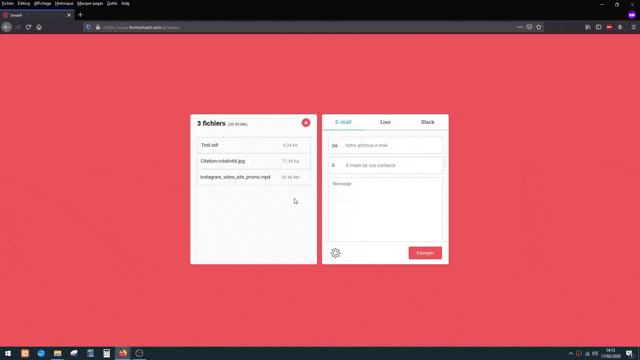This screenshot has height=360, width=640.
Task: Open the Historique menu
Action: pyautogui.click(x=64, y=3)
